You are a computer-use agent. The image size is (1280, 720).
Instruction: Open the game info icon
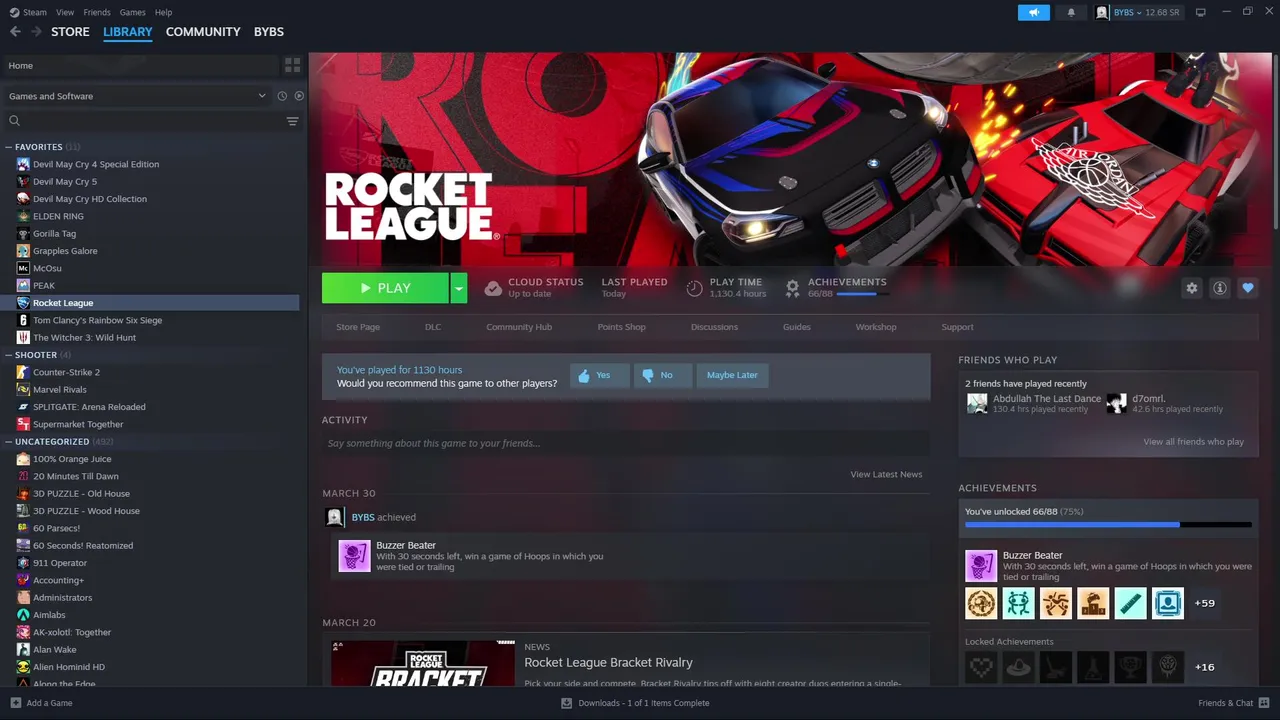1220,288
